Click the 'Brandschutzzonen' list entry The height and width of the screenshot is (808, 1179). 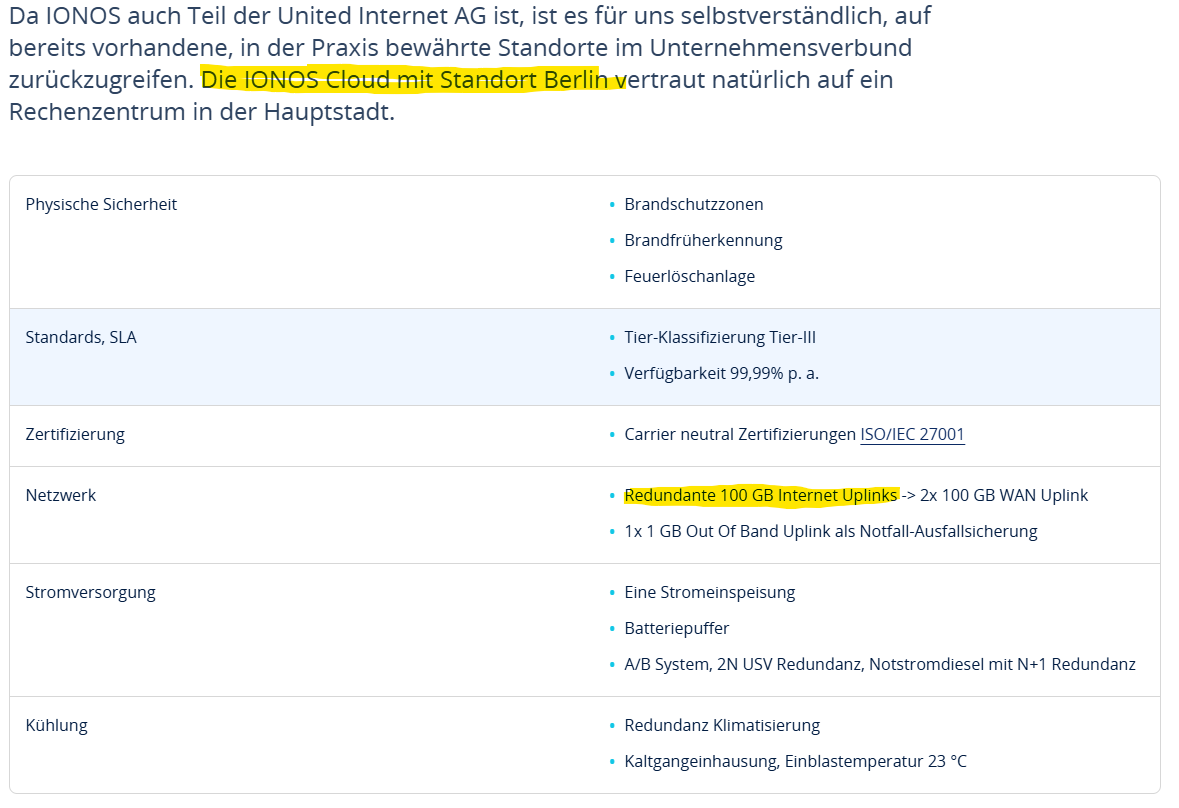(693, 204)
